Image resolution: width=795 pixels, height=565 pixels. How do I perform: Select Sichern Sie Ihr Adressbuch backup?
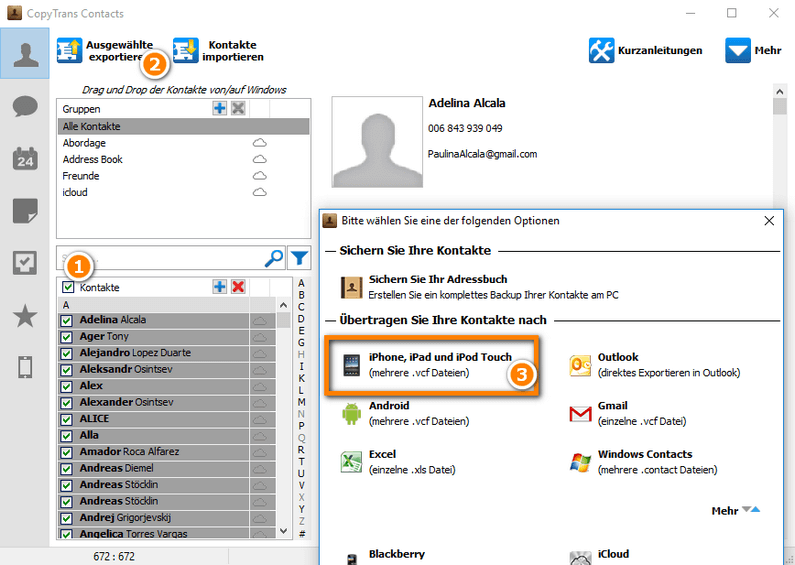point(480,287)
